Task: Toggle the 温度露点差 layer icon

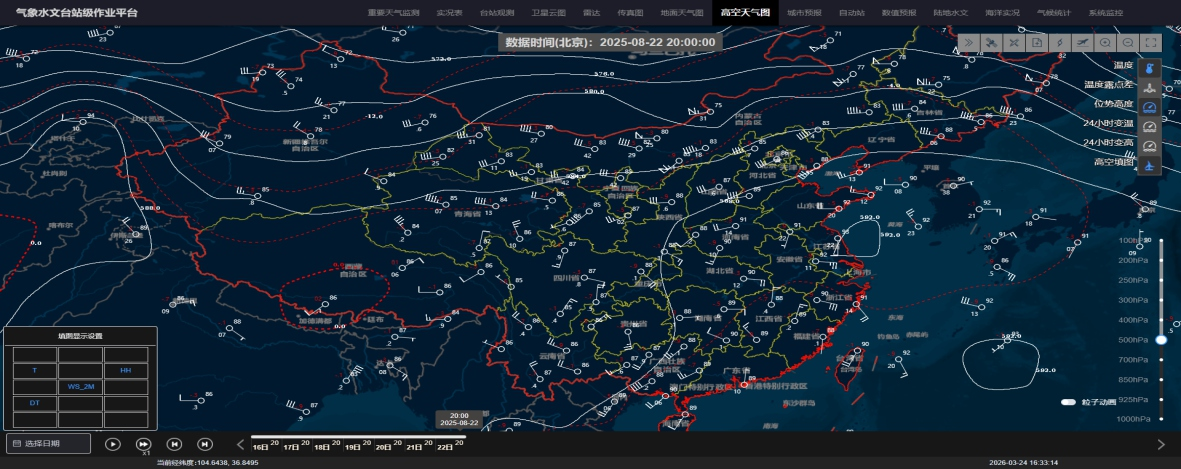Action: (1149, 88)
